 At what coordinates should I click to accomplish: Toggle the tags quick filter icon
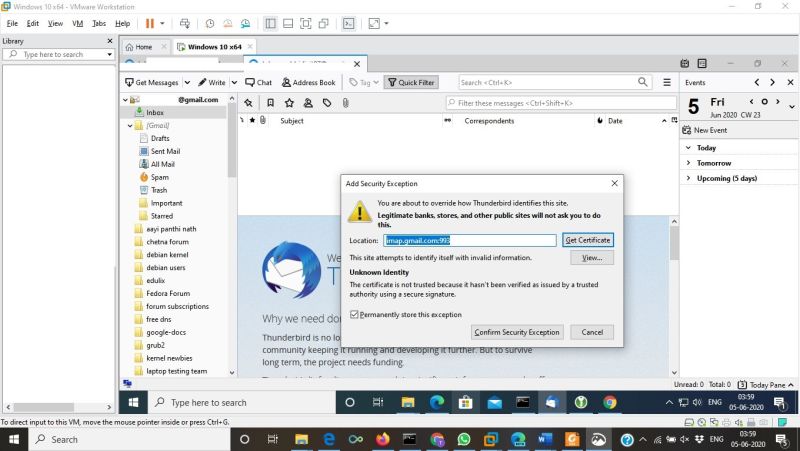point(327,103)
